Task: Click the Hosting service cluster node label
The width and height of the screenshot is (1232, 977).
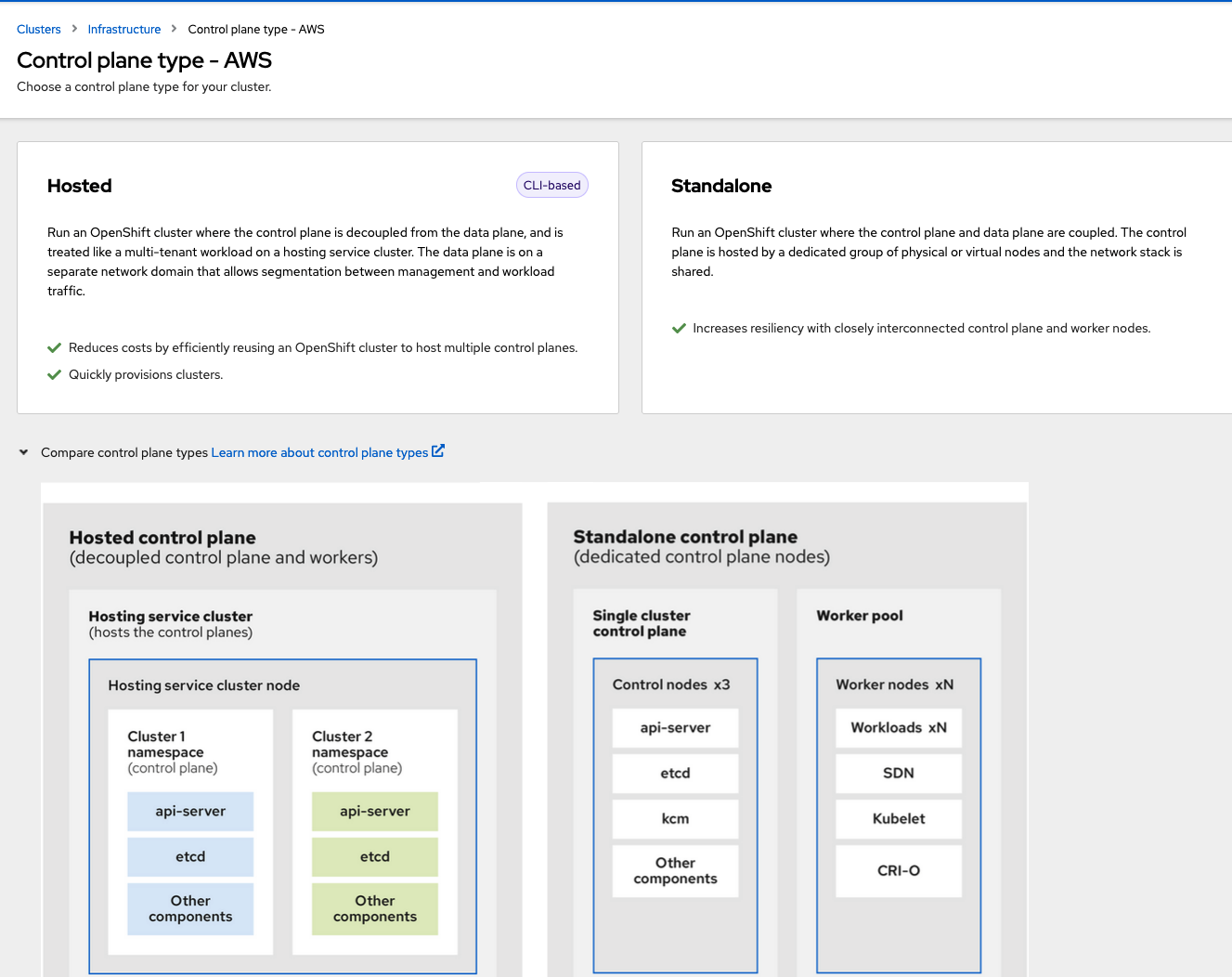Action: [204, 685]
